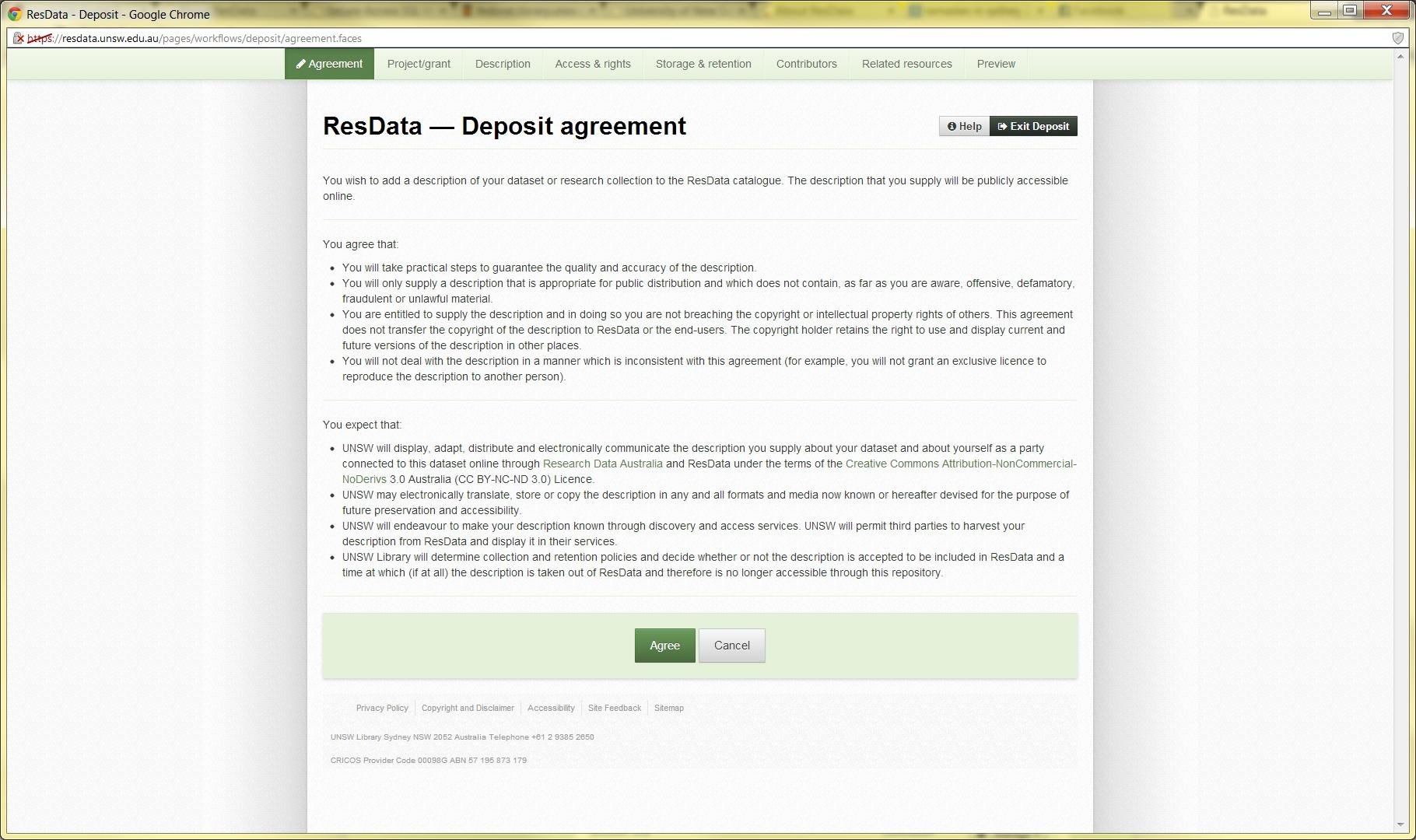Click the yellow browser tab strip
Viewport: 1416px width, 840px height.
pyautogui.click(x=700, y=11)
